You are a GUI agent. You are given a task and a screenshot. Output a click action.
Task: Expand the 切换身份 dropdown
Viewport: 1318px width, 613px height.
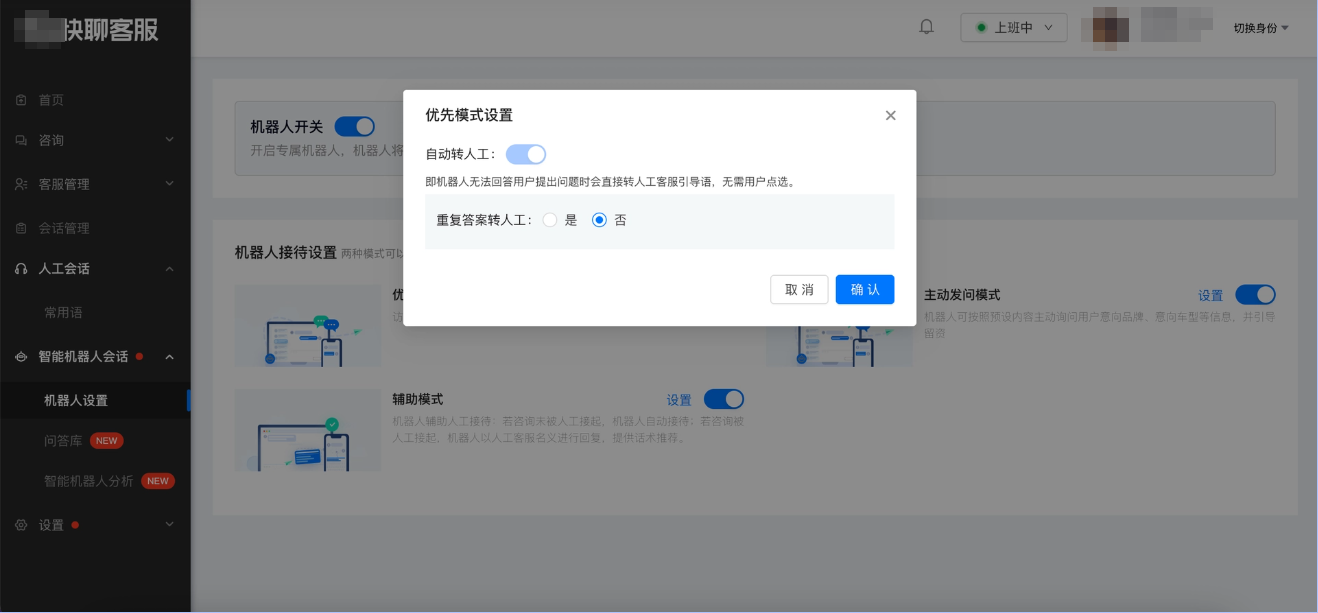(1262, 29)
